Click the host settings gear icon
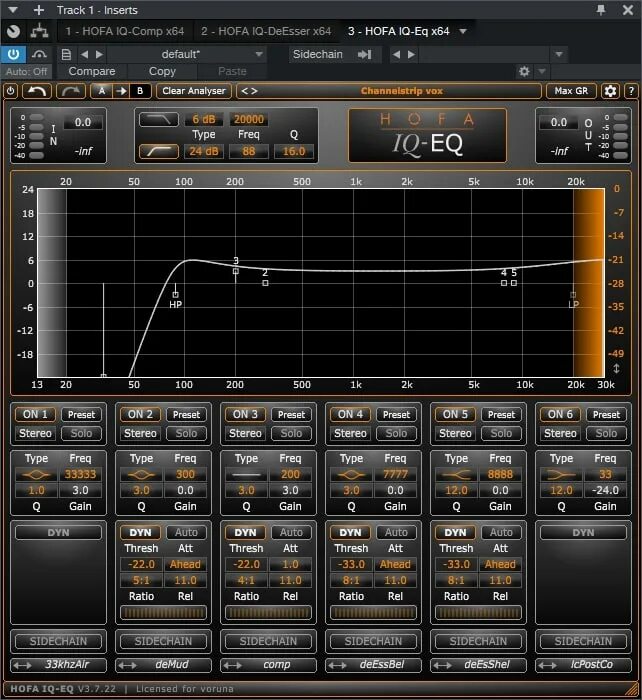 coord(524,71)
